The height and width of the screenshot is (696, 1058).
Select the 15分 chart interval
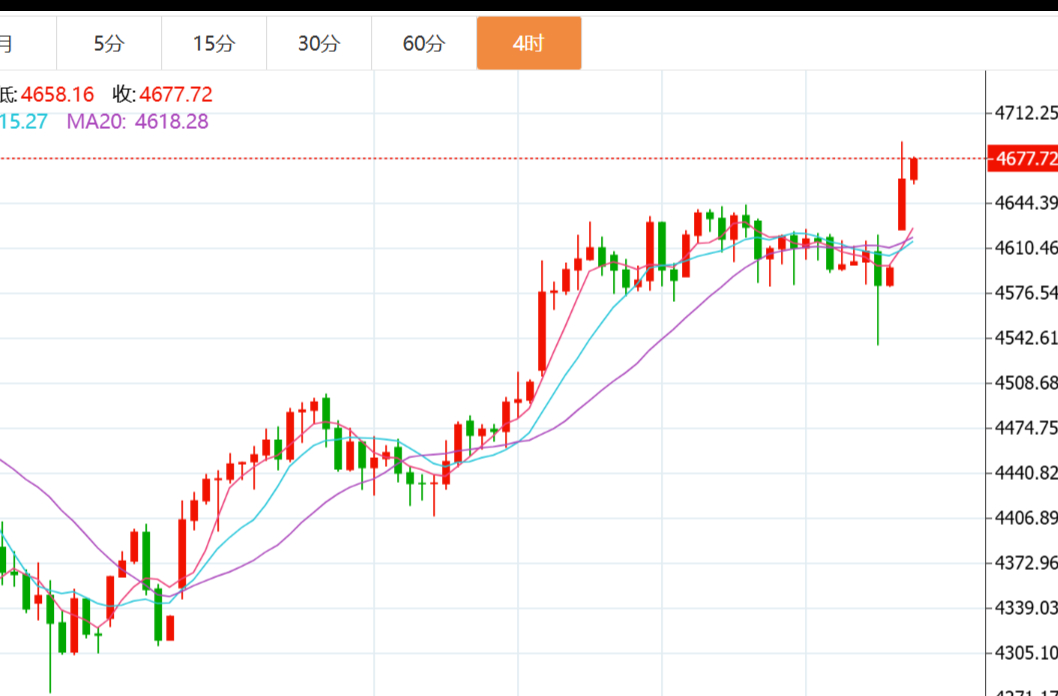tap(214, 43)
